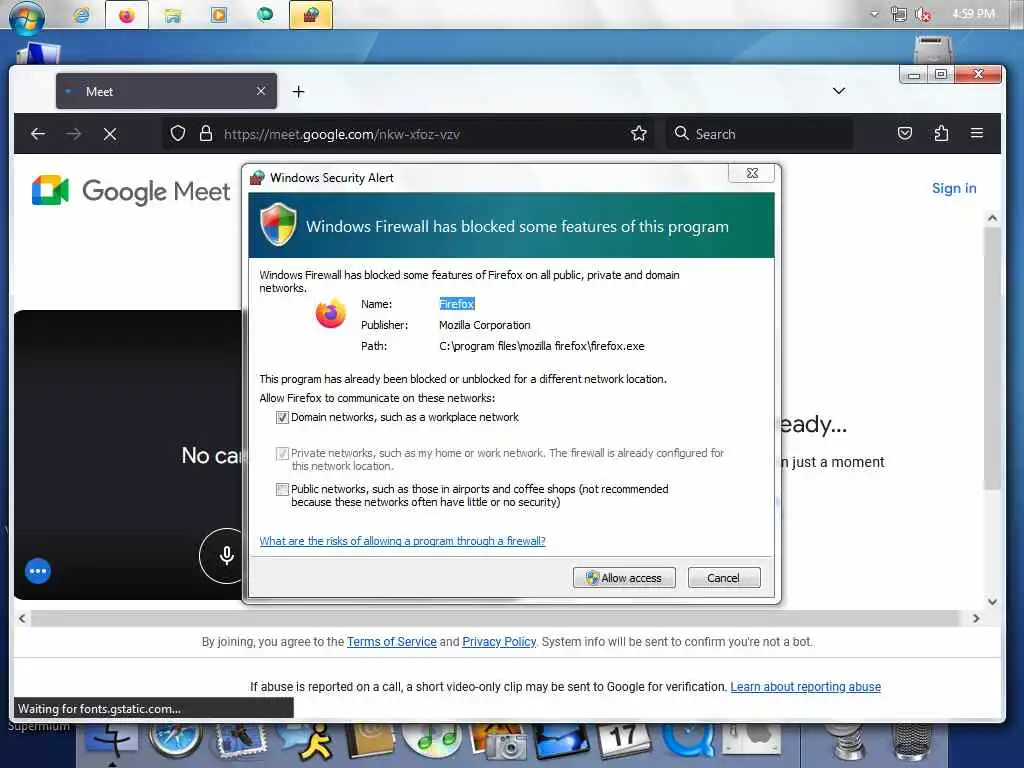Click the meet.google.com address bar

point(408,134)
